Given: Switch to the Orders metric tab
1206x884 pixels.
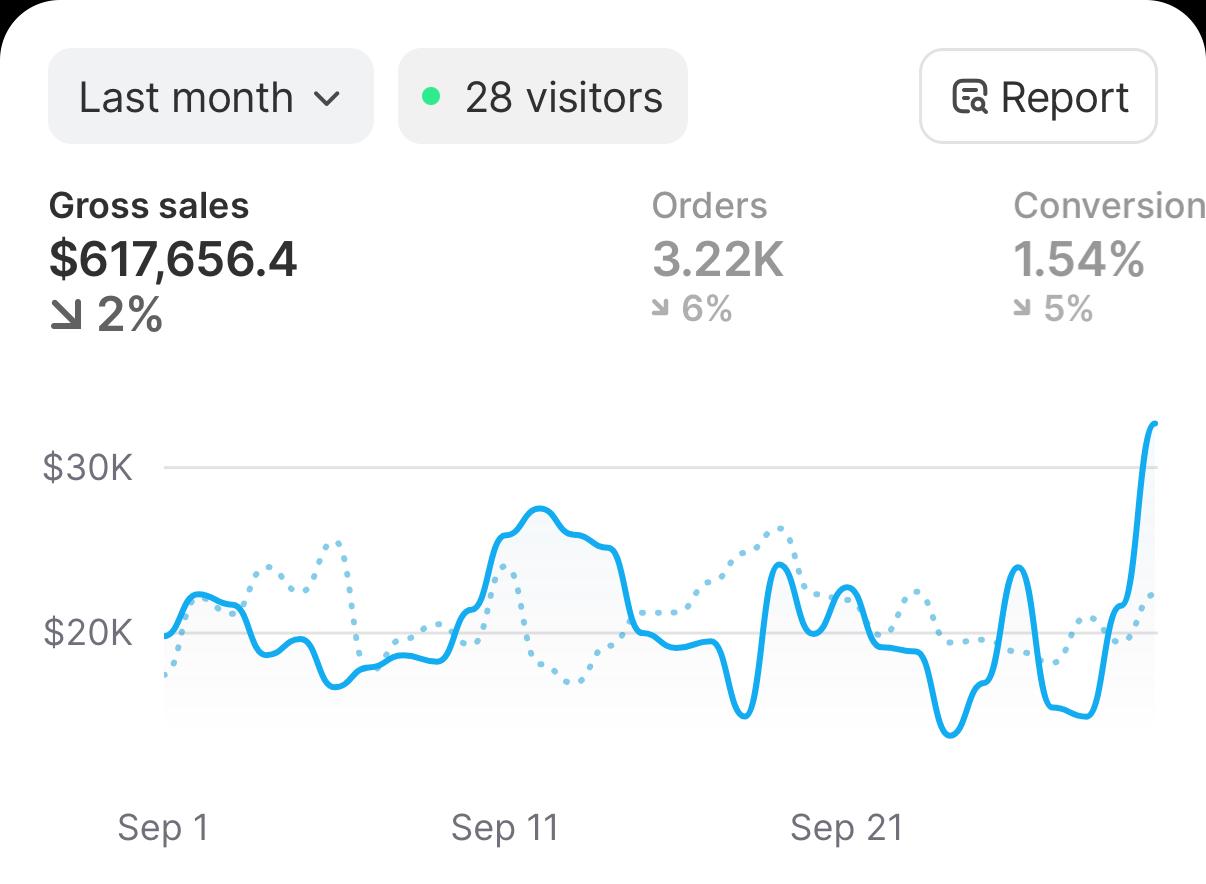Looking at the screenshot, I should click(x=709, y=206).
